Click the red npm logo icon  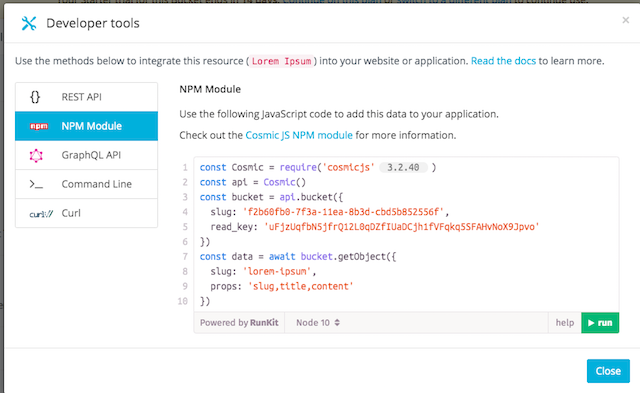point(39,126)
